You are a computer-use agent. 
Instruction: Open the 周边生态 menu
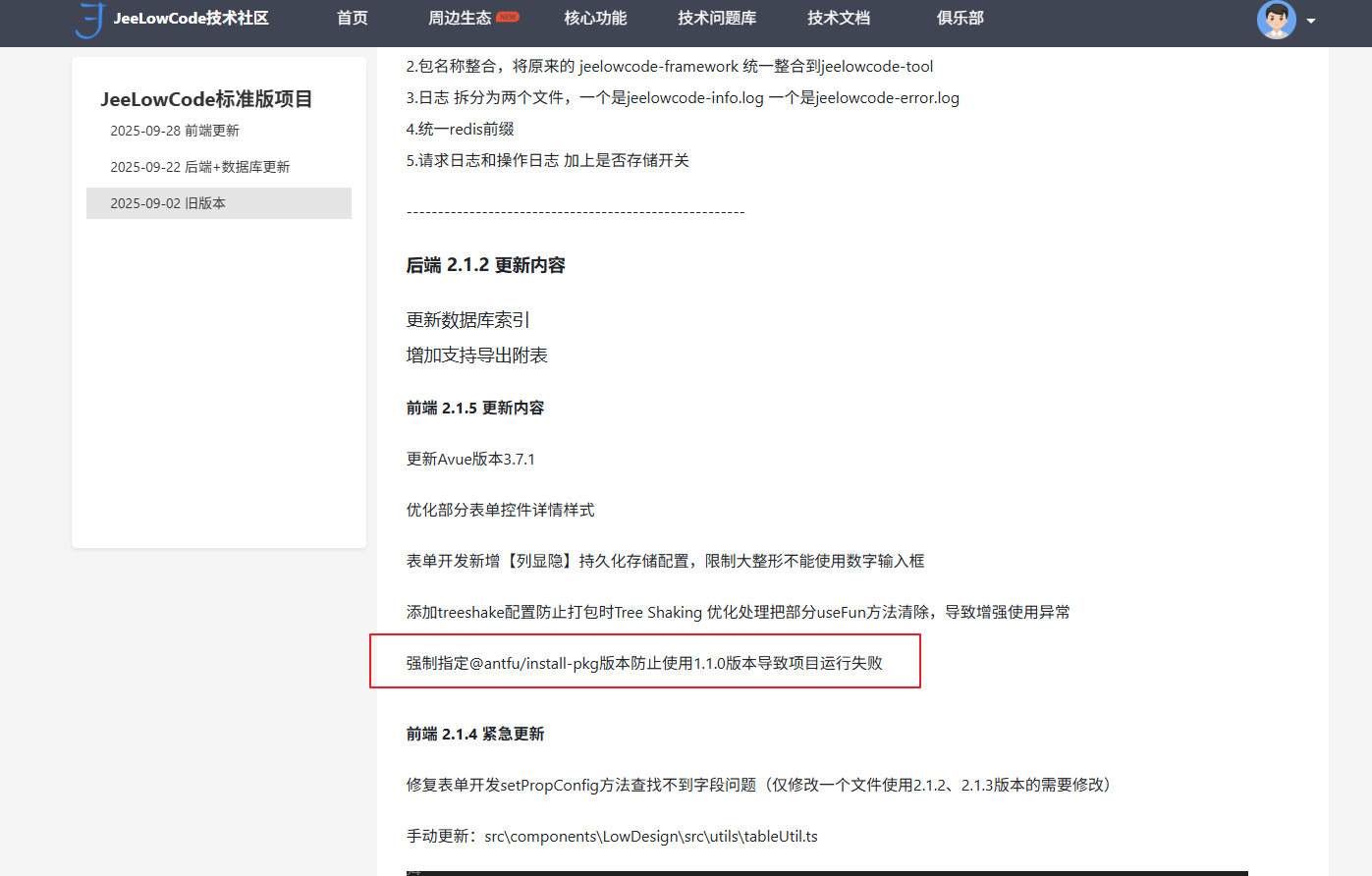pyautogui.click(x=460, y=19)
